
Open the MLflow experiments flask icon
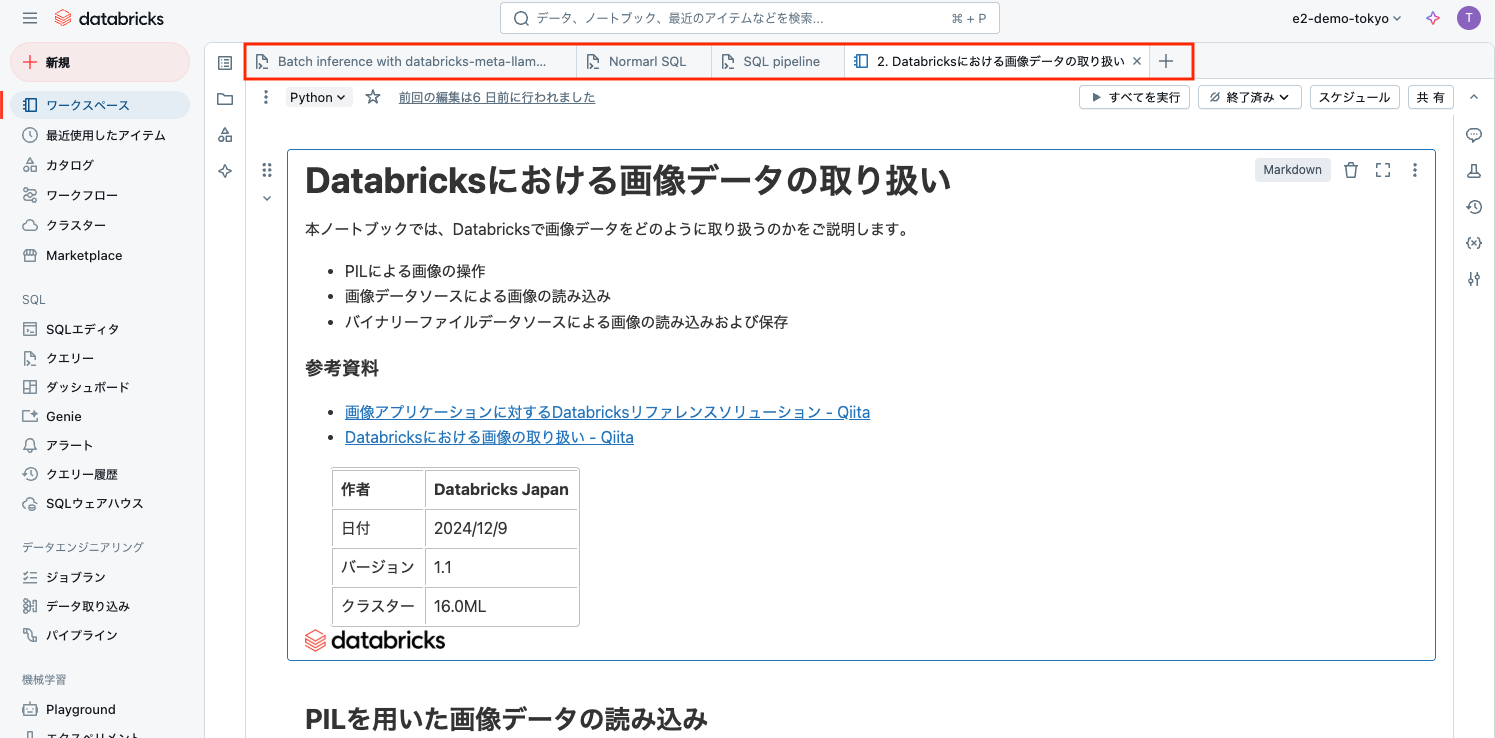click(x=1474, y=171)
